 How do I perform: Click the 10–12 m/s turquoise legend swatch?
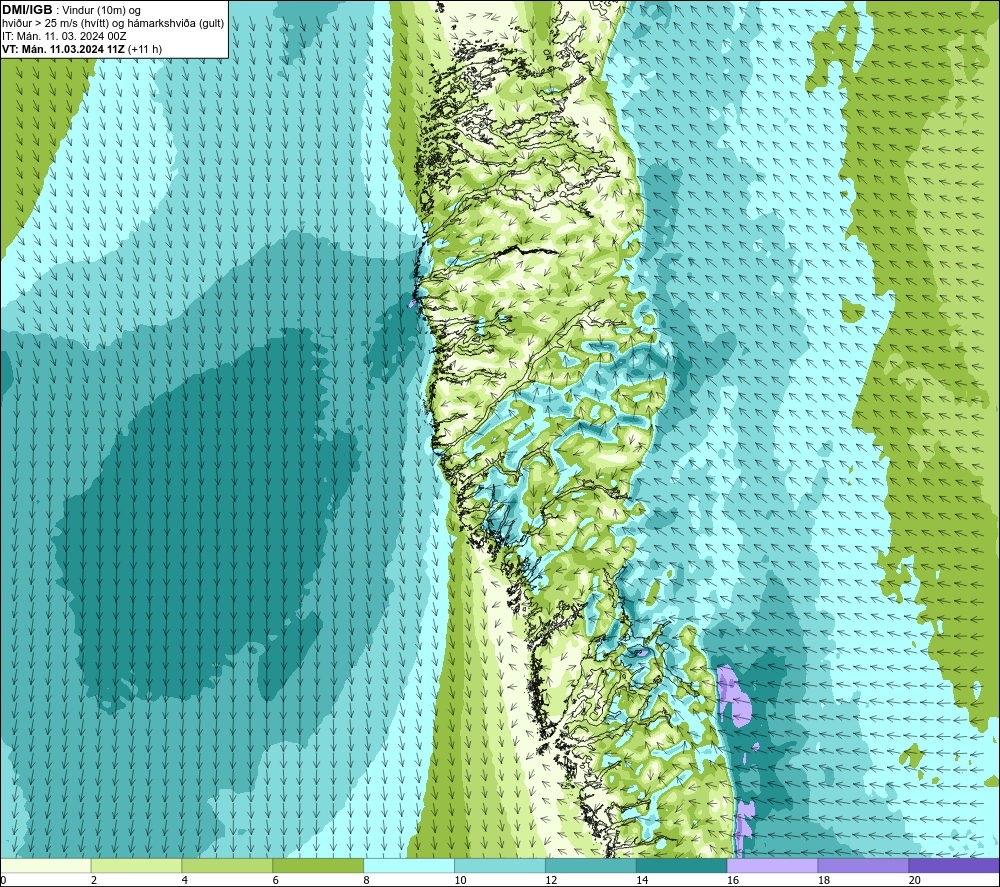click(500, 865)
